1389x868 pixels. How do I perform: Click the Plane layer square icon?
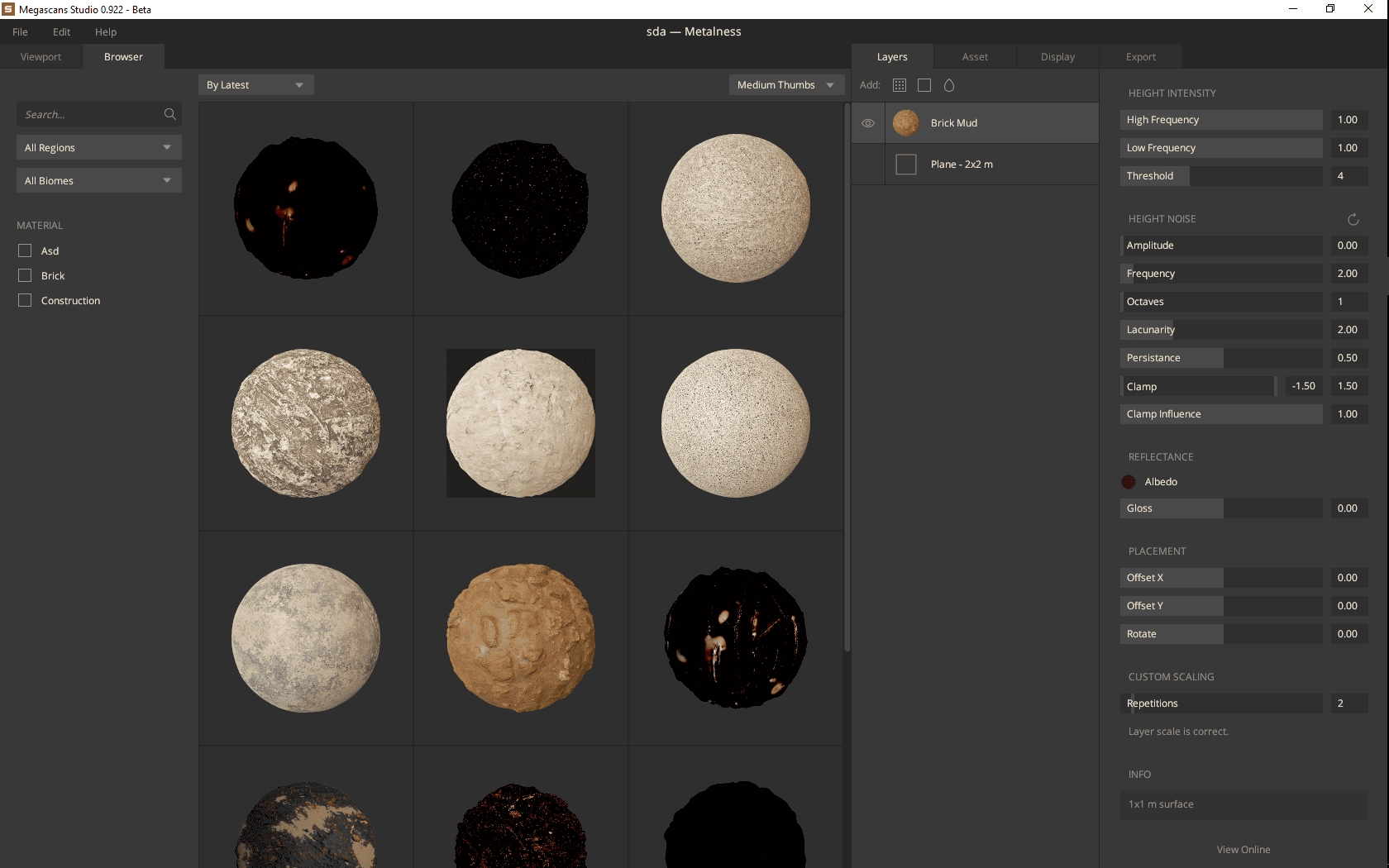point(906,165)
